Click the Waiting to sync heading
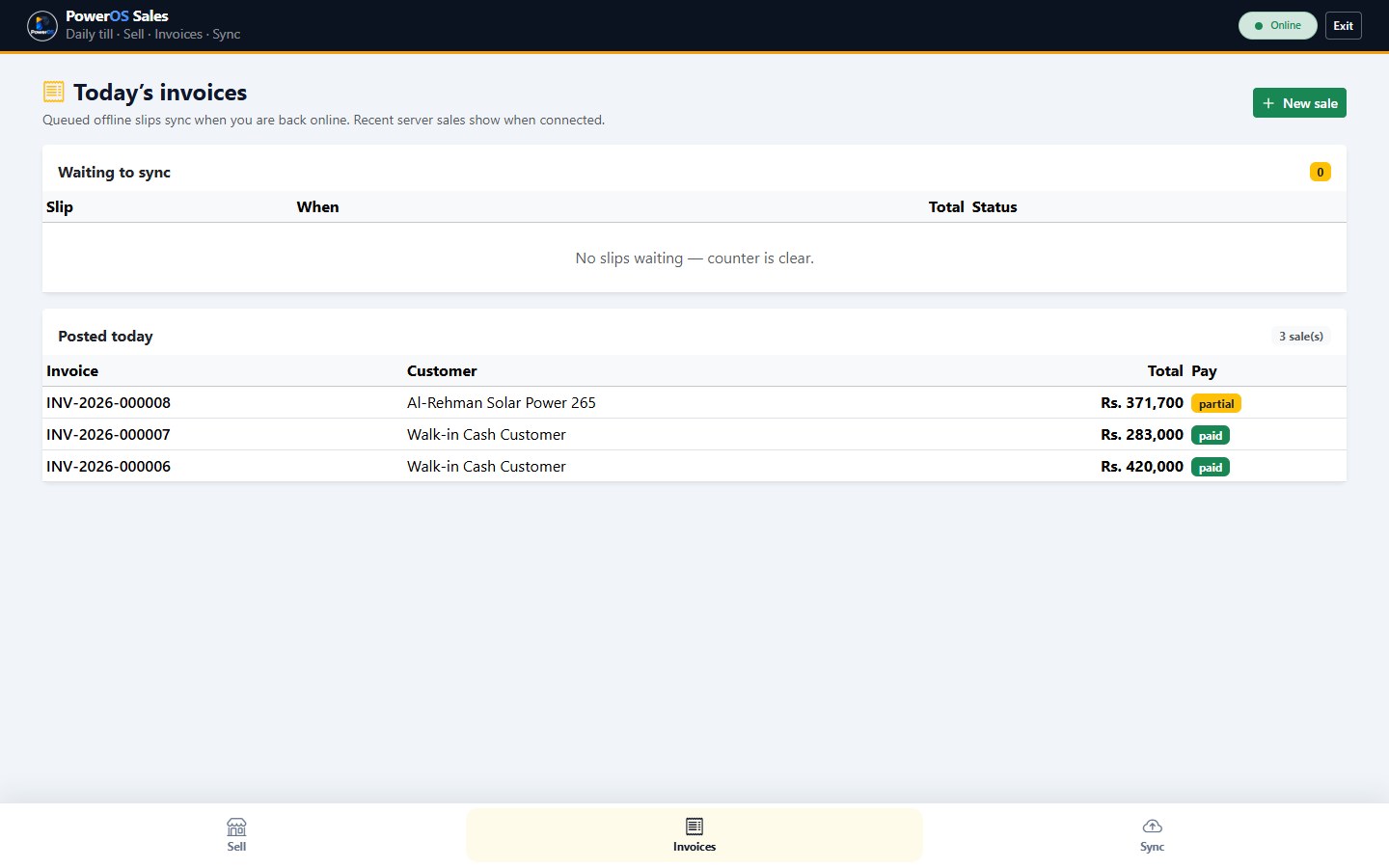Screen dimensions: 1389x868 (x=114, y=173)
